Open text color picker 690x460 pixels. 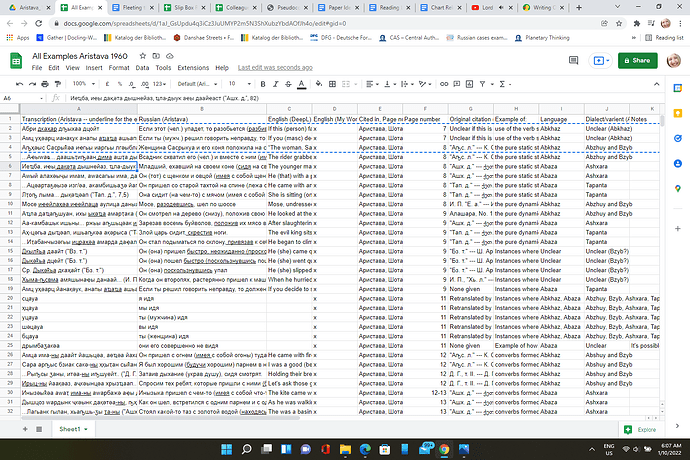(301, 84)
